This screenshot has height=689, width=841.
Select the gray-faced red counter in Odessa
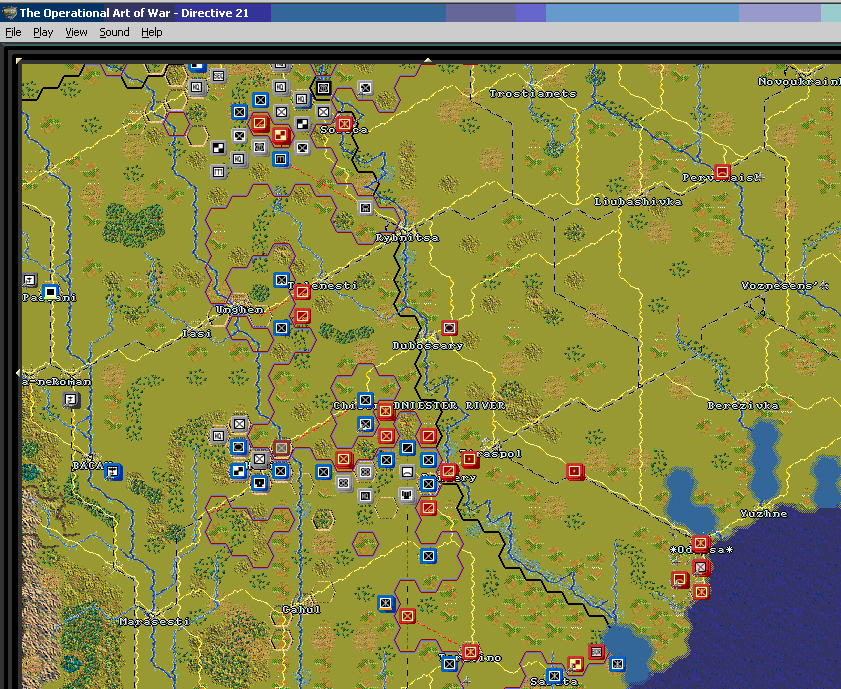(701, 567)
